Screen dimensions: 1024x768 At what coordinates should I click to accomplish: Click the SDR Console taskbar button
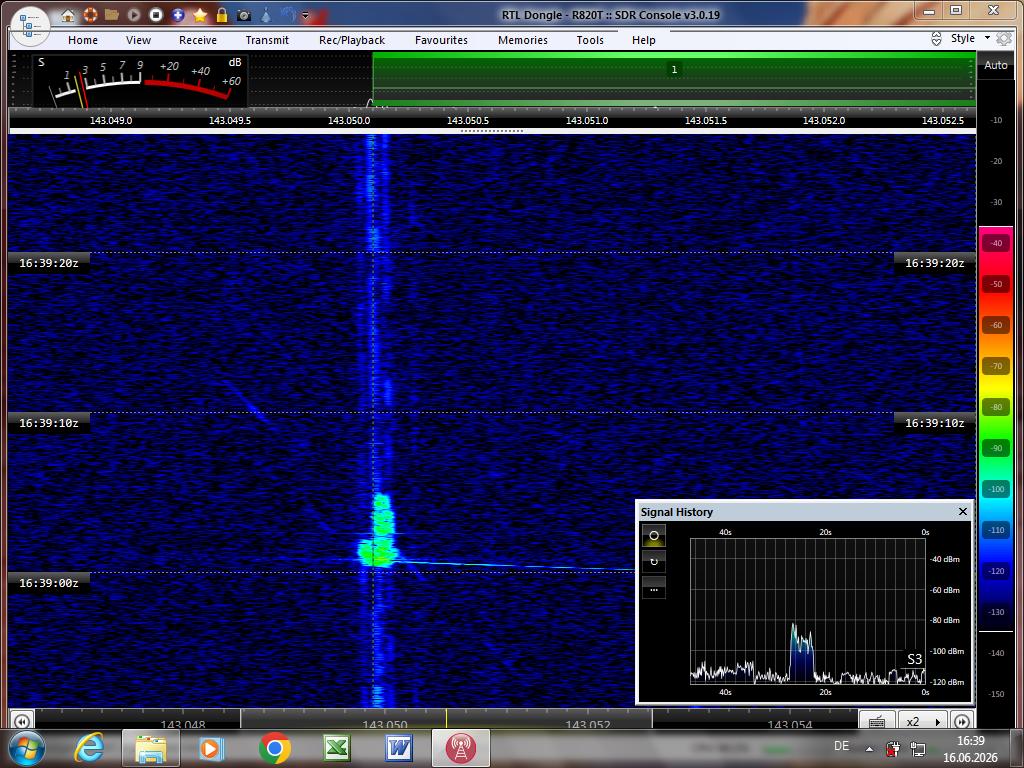(460, 748)
